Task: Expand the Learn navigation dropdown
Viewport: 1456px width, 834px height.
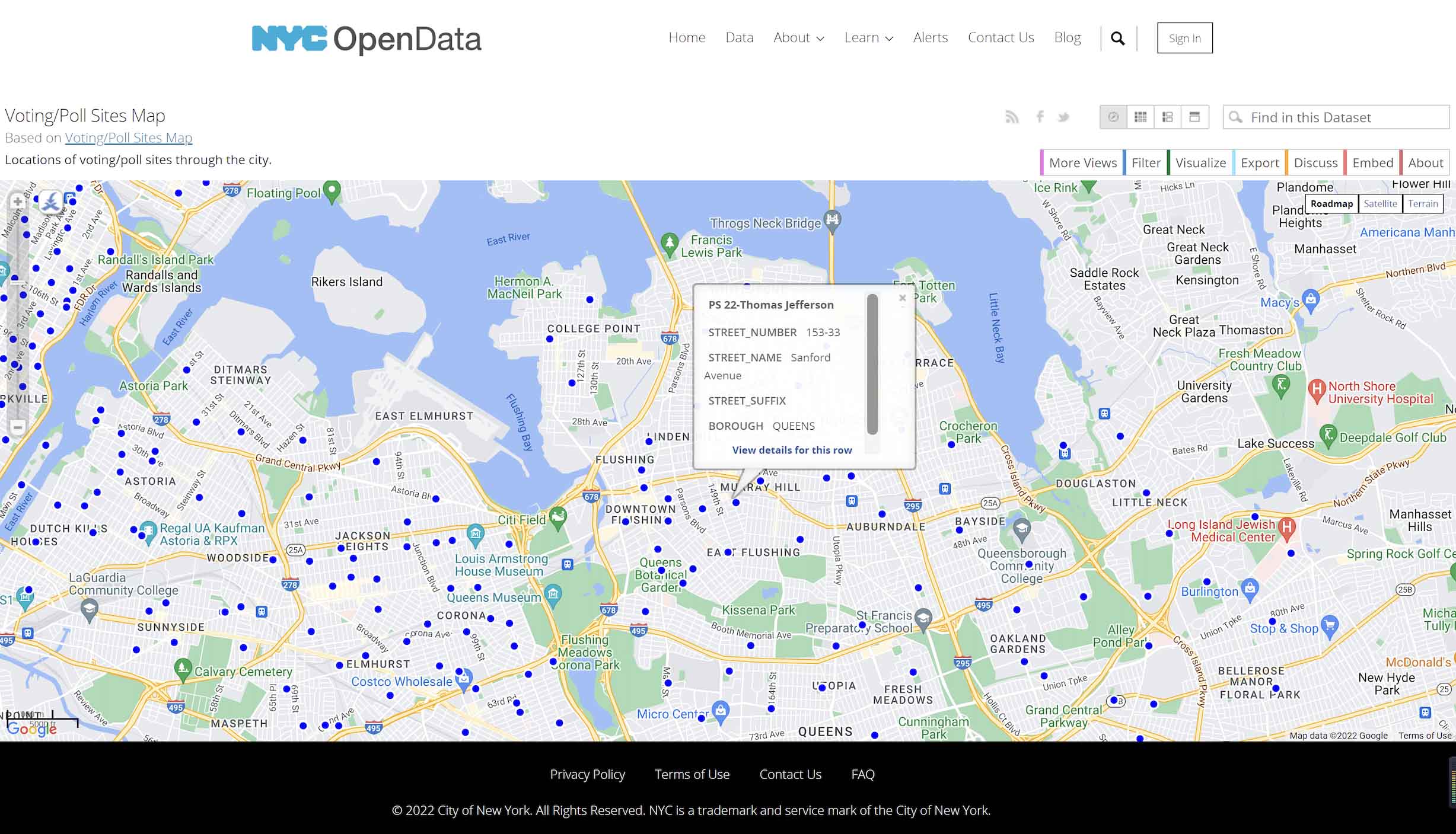Action: coord(868,37)
